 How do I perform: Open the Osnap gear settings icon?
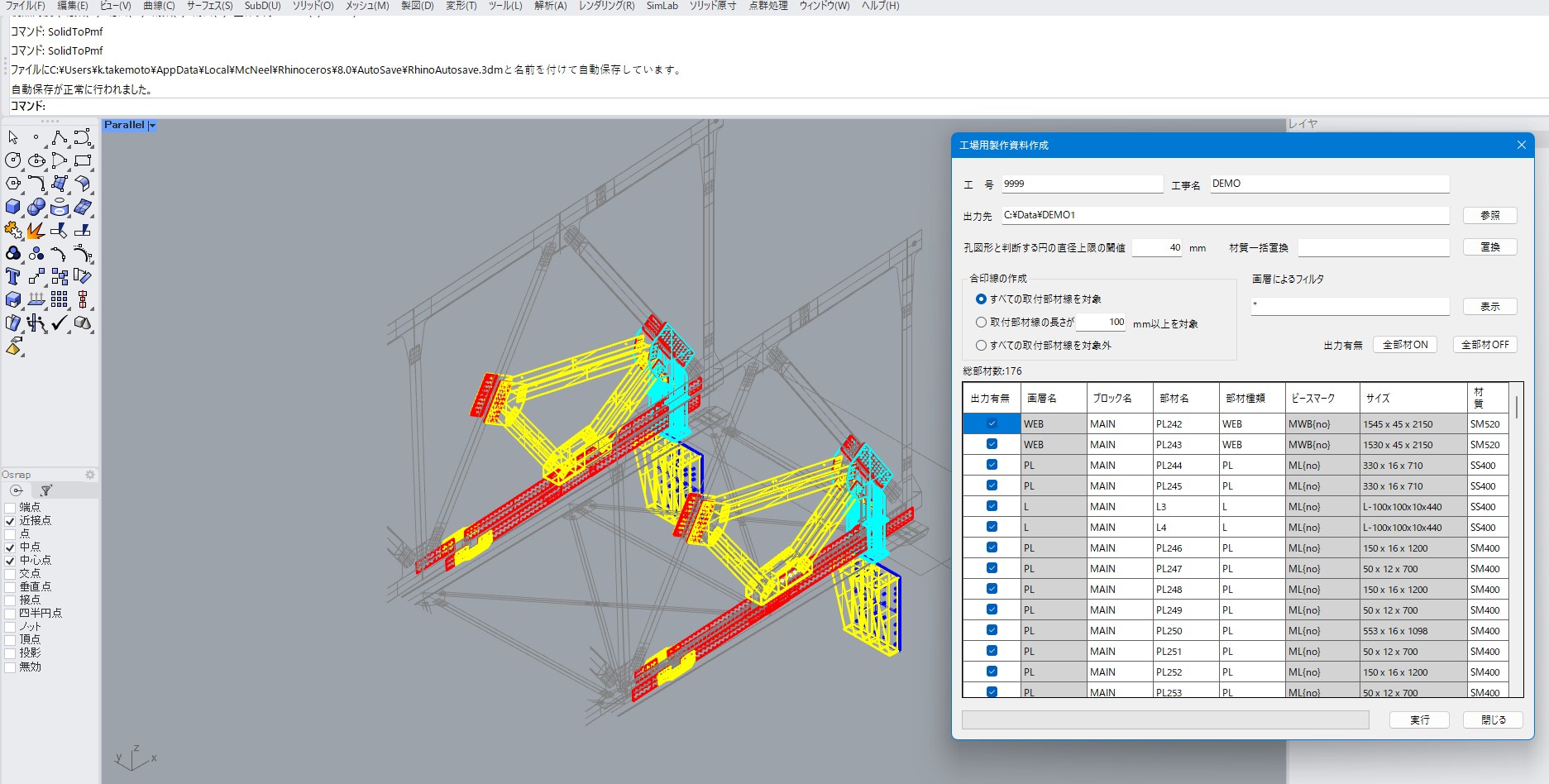(x=90, y=475)
